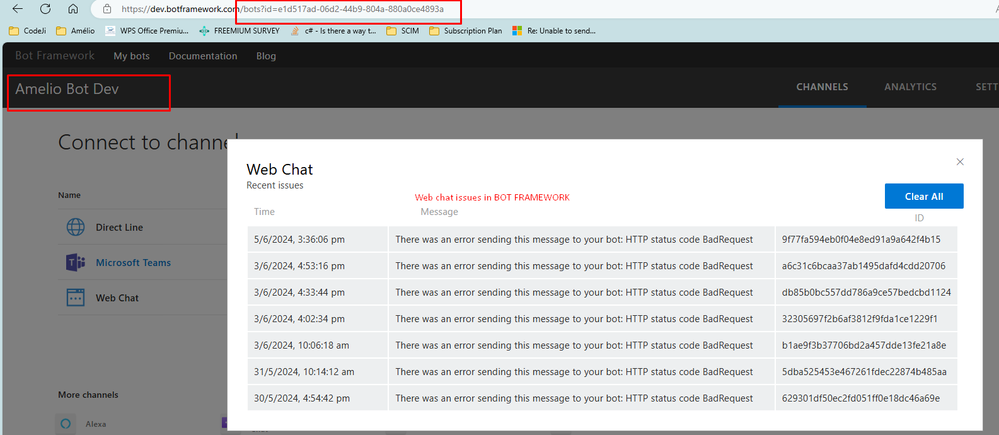Select time cell '3/6/2024, 4:53:16 pm'
Viewport: 999px width, 435px height.
pos(317,266)
